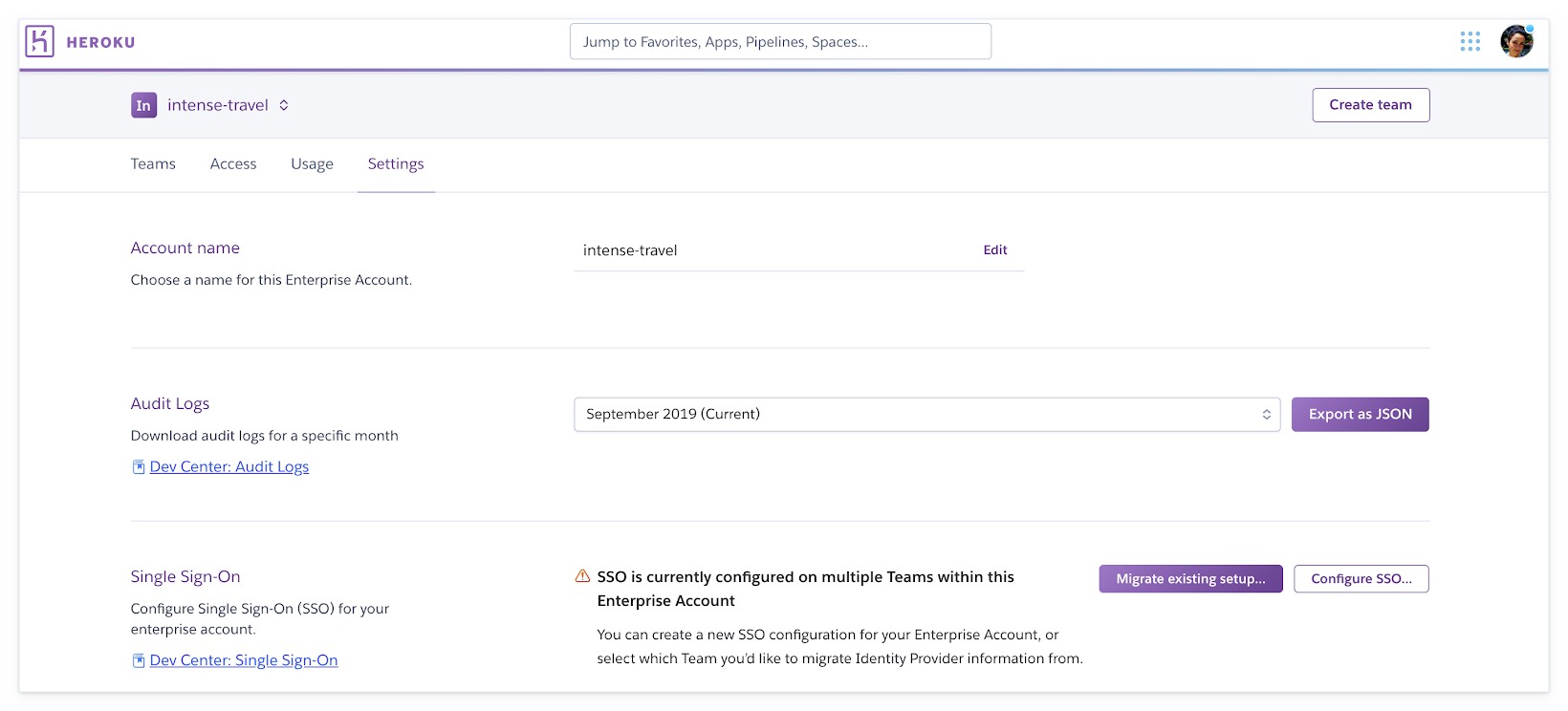The height and width of the screenshot is (711, 1568).
Task: Focus the Jump to Favorites search field
Action: point(780,42)
